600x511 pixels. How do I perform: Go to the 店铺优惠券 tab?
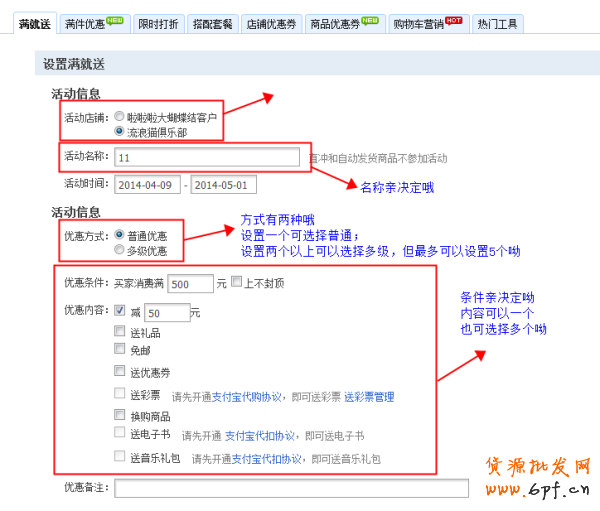(x=271, y=23)
